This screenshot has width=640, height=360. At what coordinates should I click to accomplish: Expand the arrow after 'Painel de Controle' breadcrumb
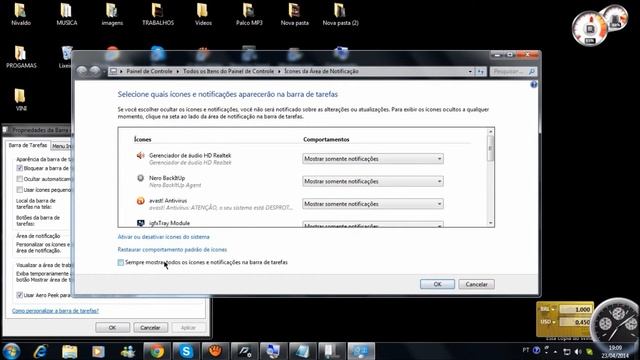(178, 71)
